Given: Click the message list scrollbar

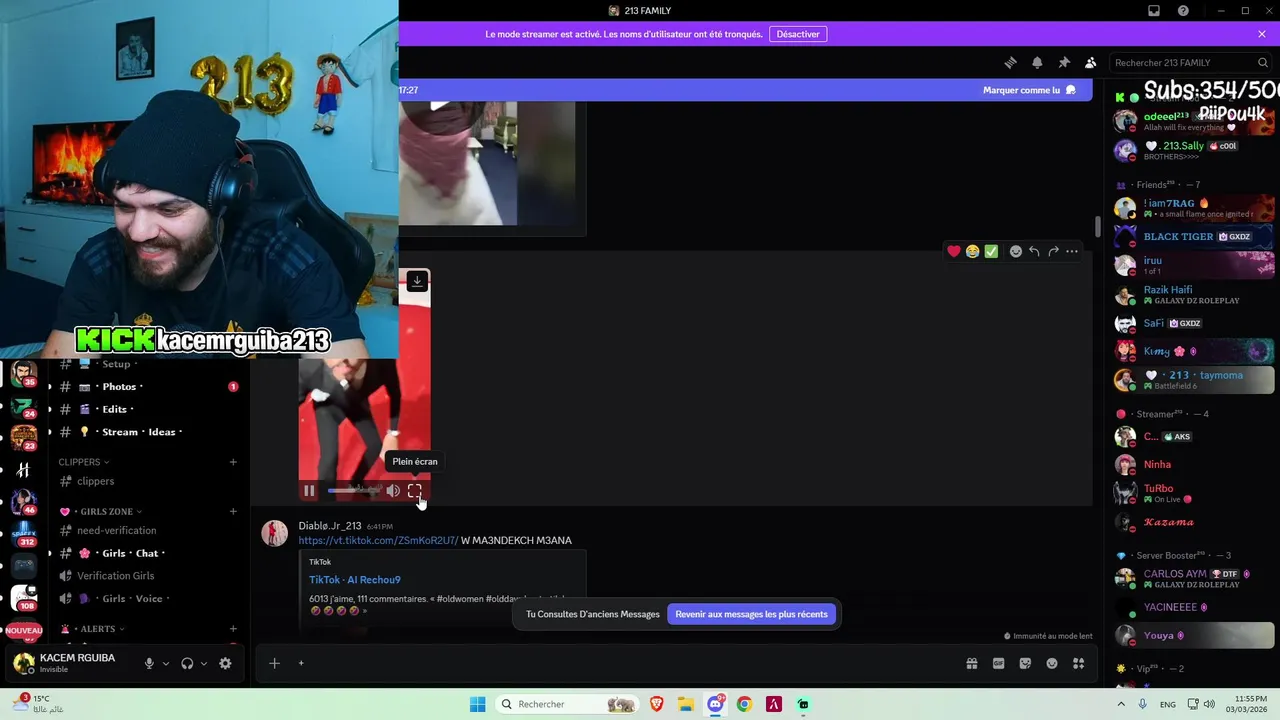Looking at the screenshot, I should tap(1097, 227).
